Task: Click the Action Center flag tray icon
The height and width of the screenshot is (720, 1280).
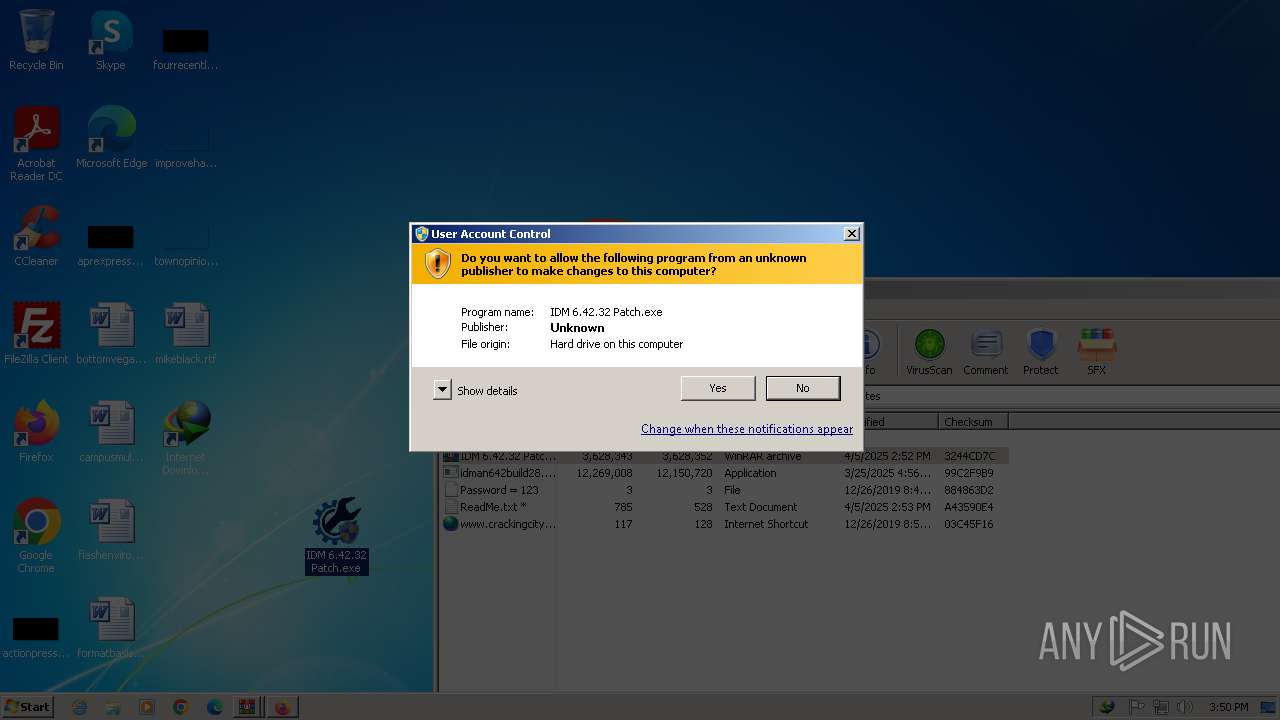Action: [1138, 707]
